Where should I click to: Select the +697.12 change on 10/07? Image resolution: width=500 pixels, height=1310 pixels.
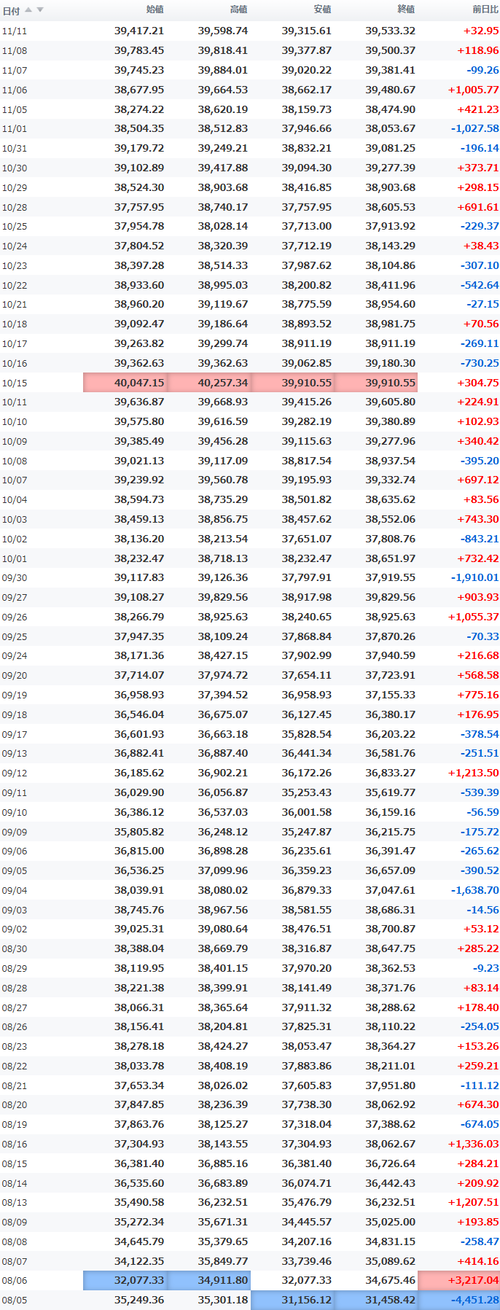coord(480,479)
